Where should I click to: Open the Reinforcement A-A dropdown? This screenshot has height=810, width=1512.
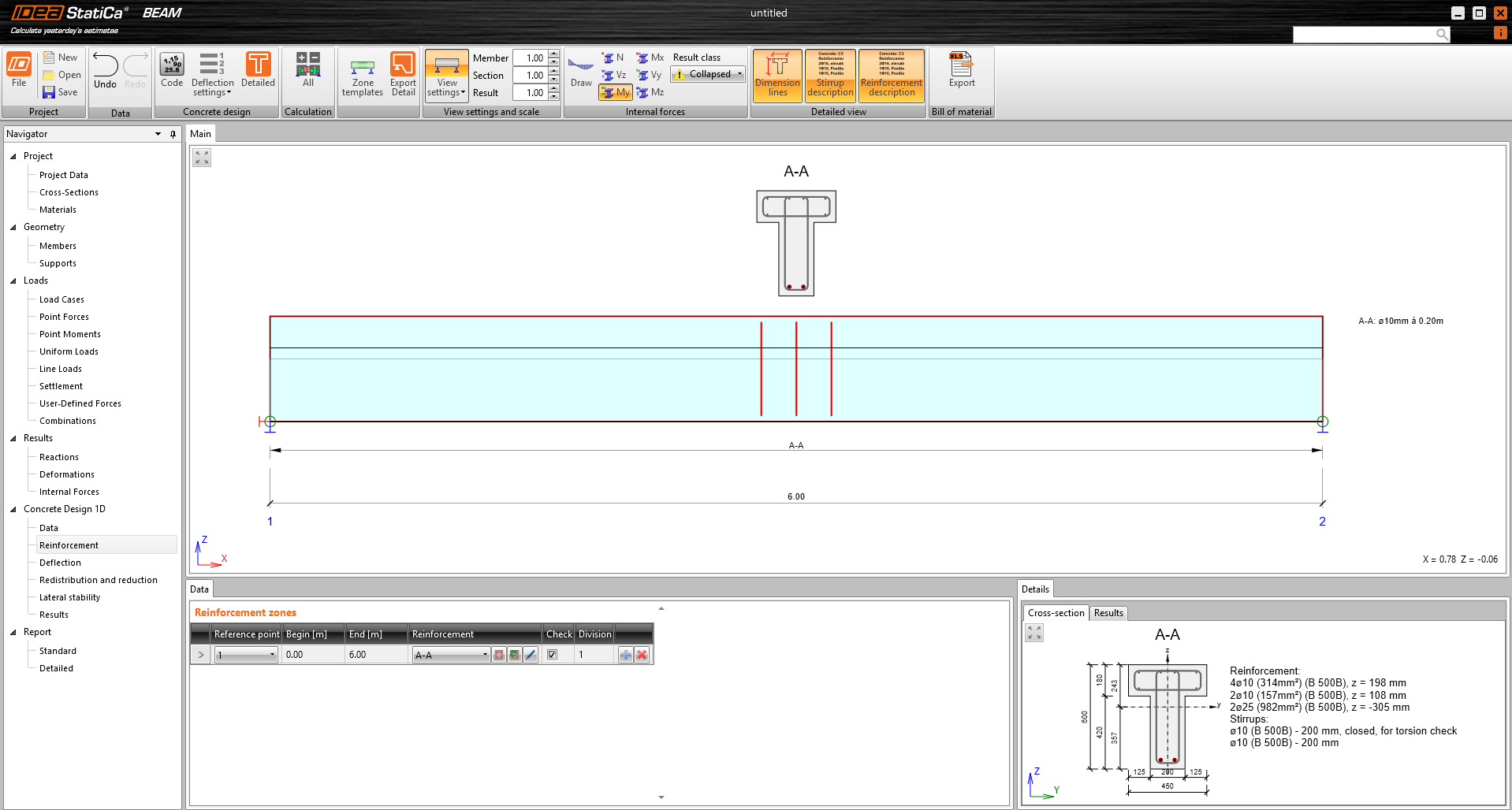[x=451, y=655]
